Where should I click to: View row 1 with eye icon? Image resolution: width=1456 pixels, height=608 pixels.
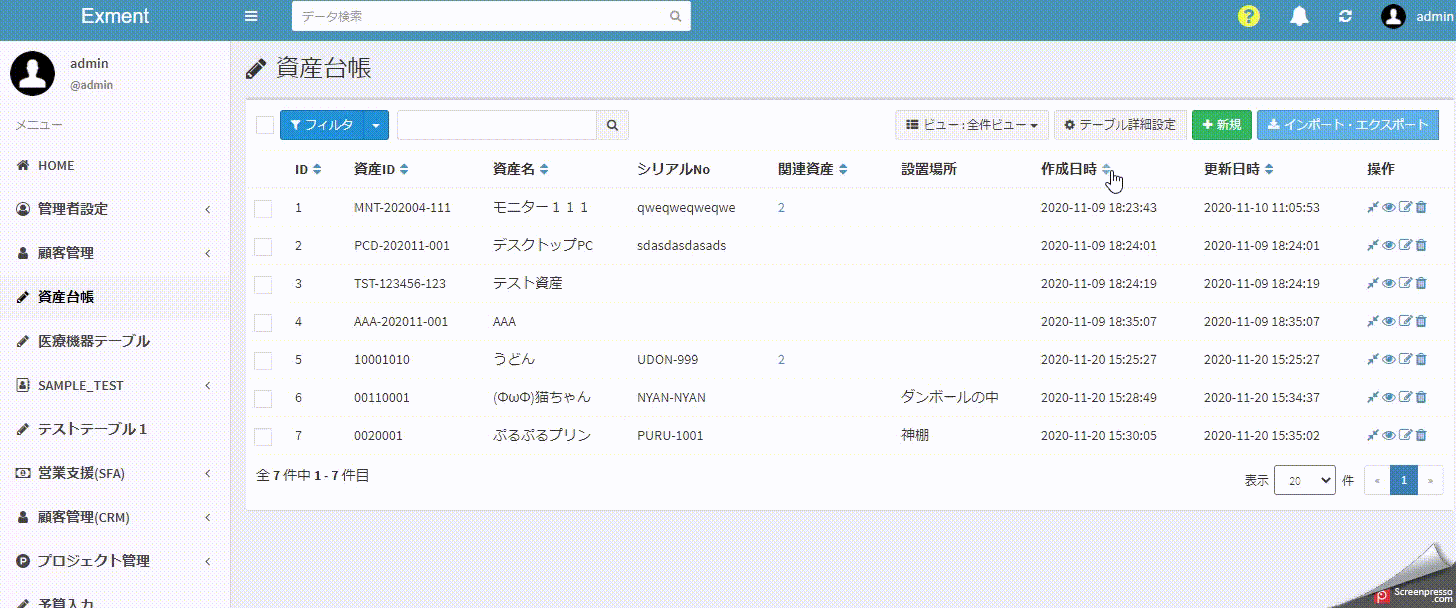tap(1389, 208)
